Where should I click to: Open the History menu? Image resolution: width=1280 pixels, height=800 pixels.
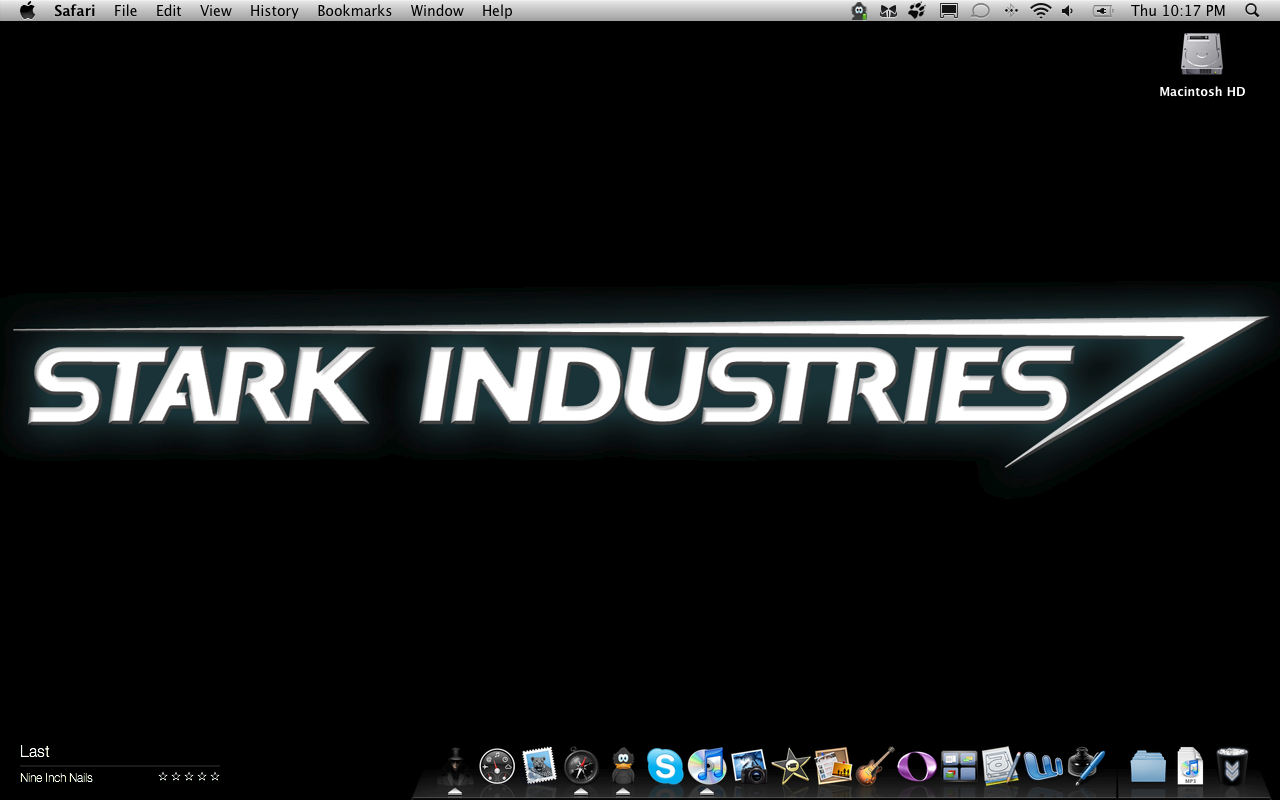click(274, 11)
